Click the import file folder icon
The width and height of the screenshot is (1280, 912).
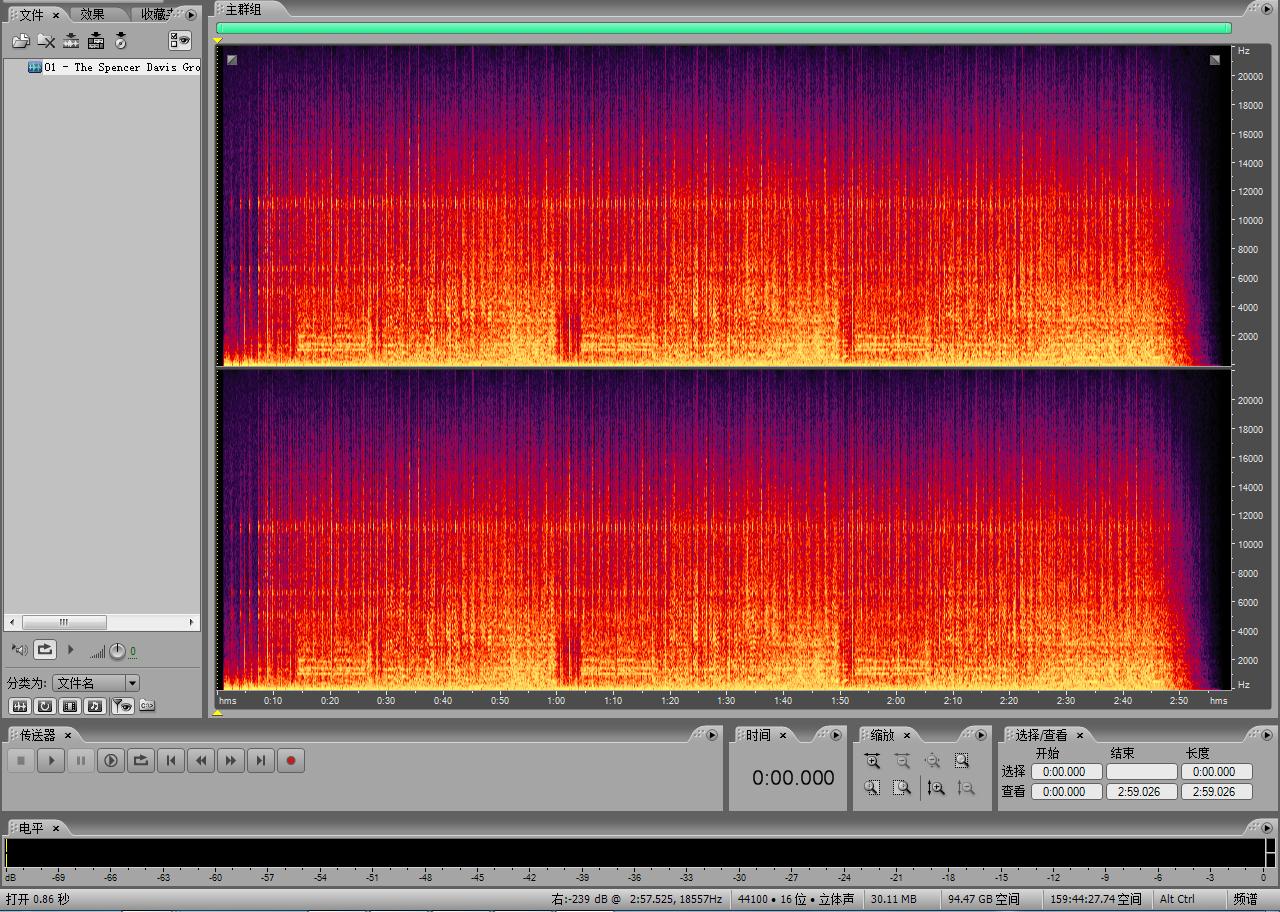pyautogui.click(x=20, y=41)
